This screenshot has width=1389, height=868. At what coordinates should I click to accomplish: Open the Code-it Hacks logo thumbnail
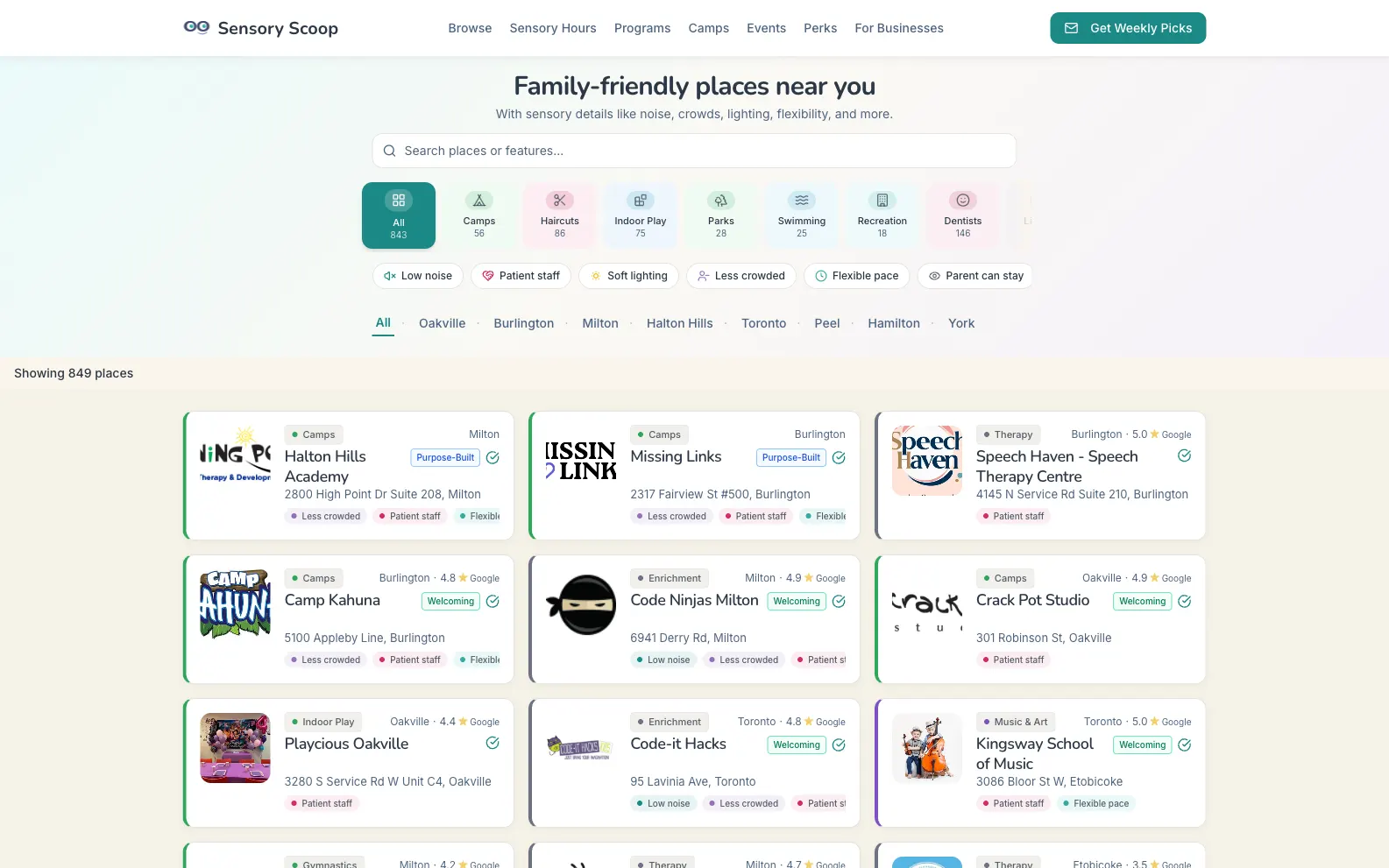[x=581, y=748]
